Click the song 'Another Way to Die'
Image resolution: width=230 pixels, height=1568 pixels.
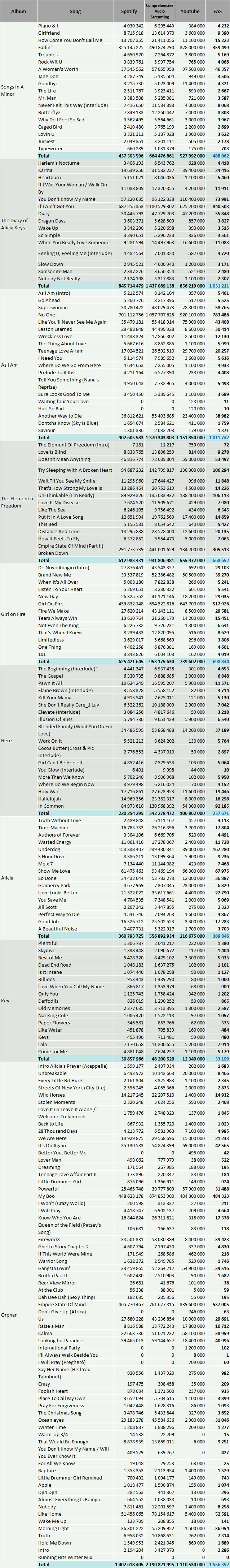(x=61, y=416)
